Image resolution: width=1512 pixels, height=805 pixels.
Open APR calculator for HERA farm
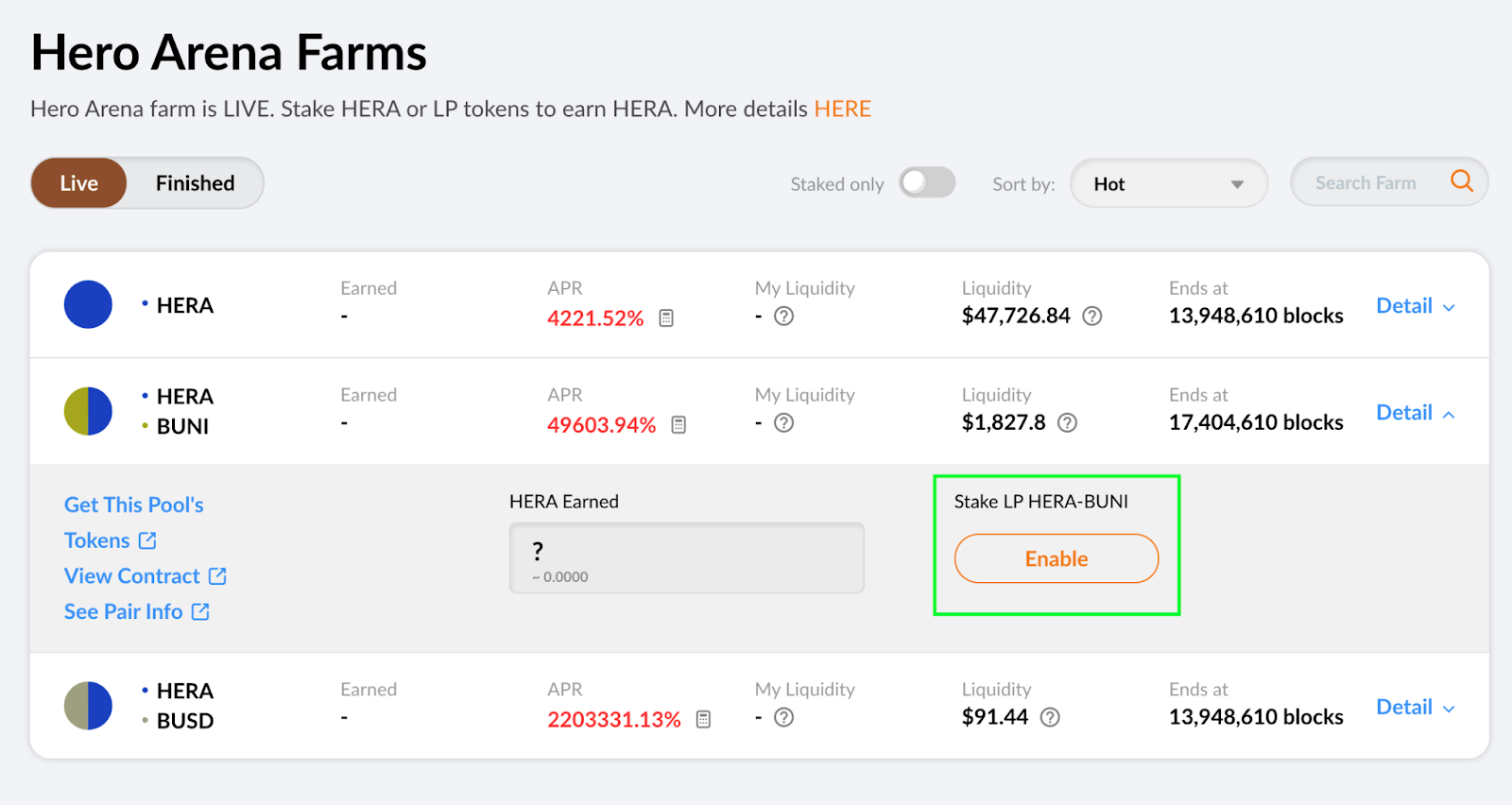(x=666, y=318)
